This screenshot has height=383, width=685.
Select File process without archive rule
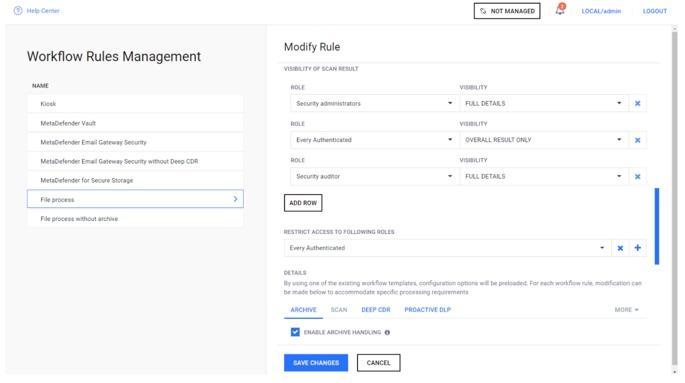click(135, 219)
